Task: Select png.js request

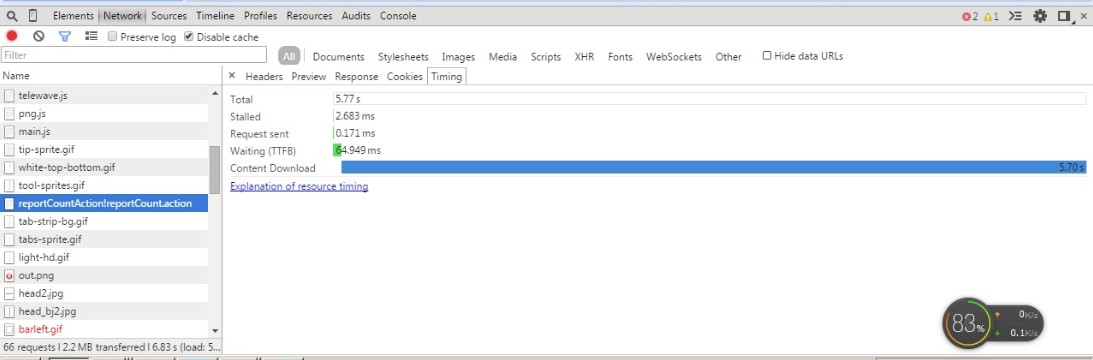Action: click(105, 113)
